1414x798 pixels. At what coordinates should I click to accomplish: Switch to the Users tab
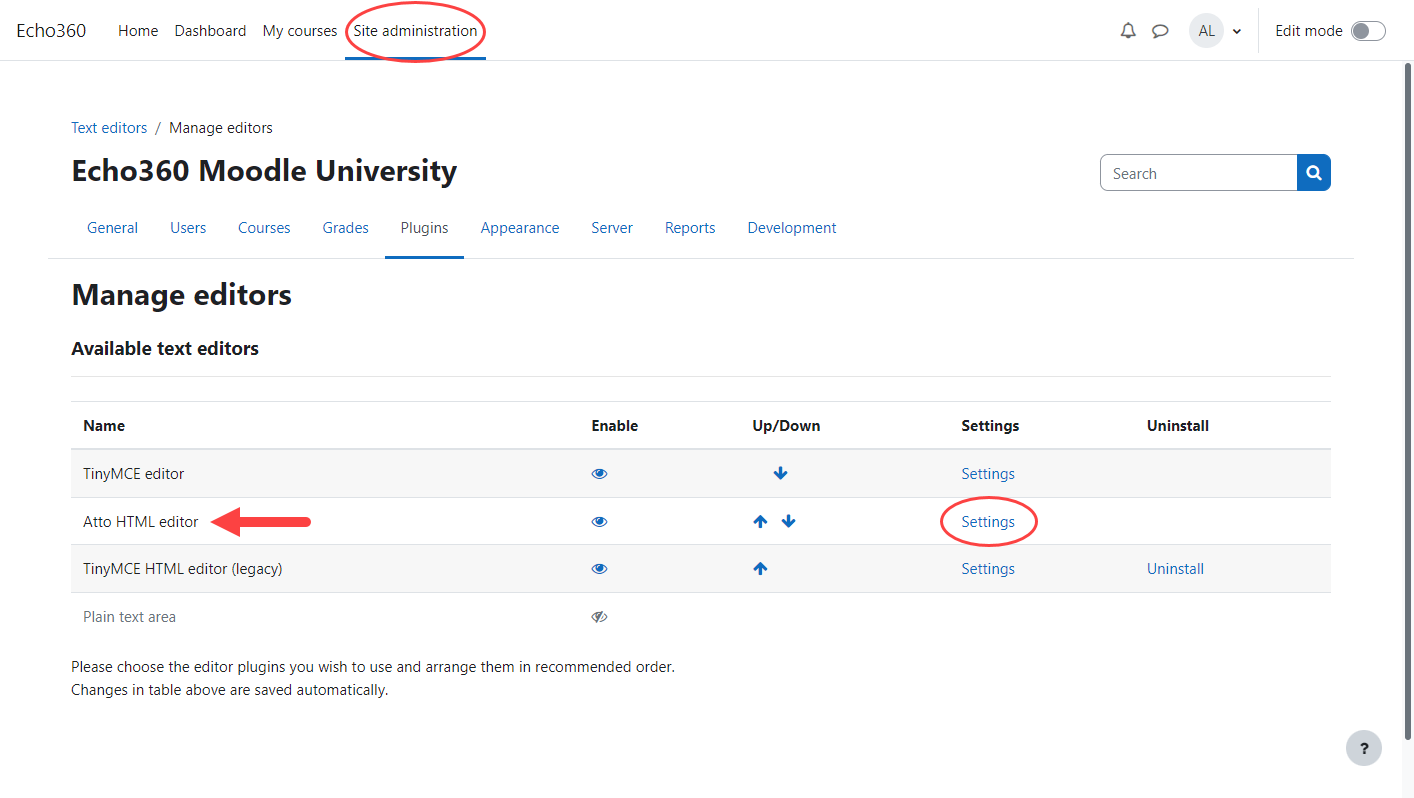tap(188, 228)
